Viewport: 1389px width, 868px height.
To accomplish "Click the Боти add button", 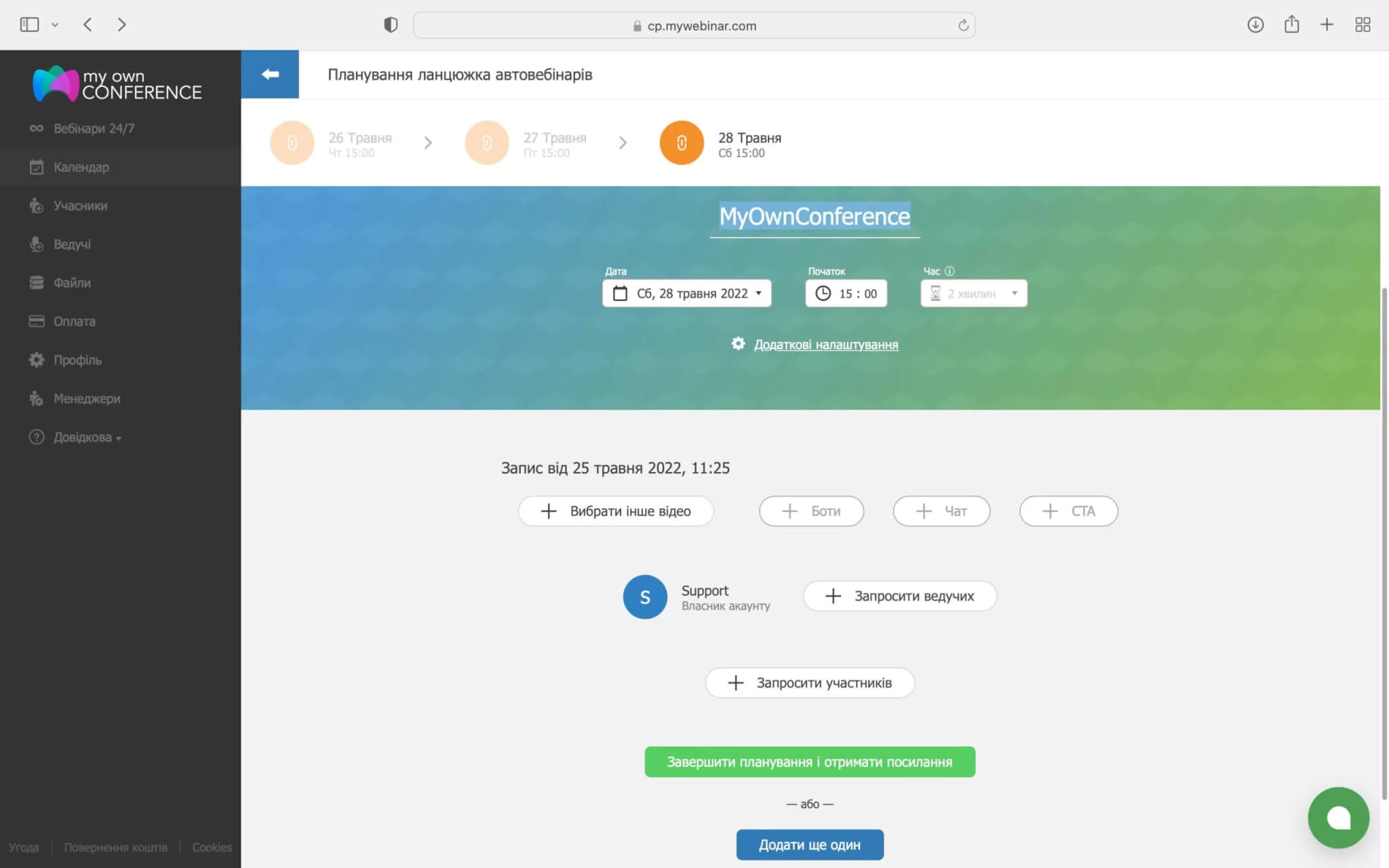I will (811, 511).
